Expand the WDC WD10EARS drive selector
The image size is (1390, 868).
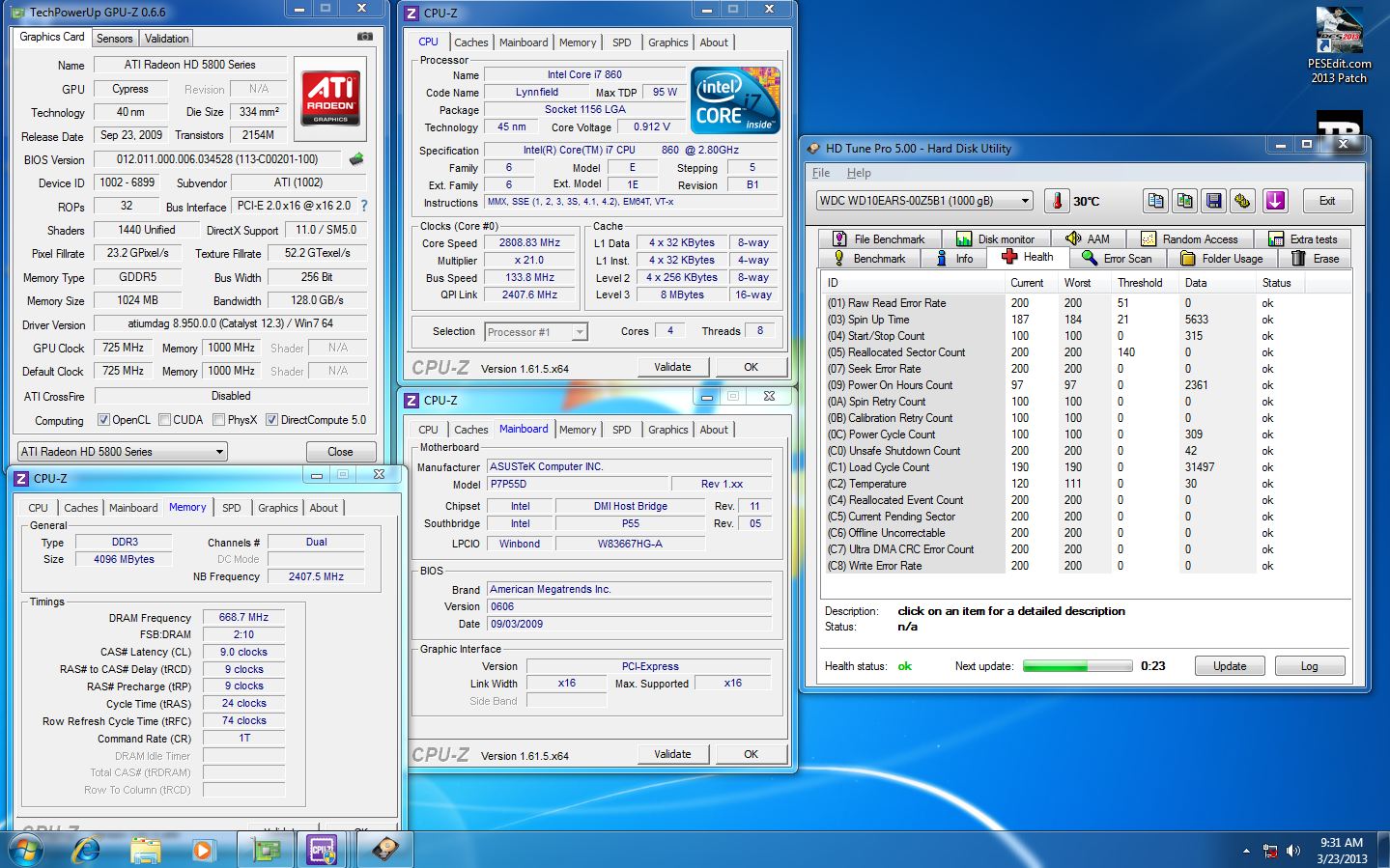click(x=924, y=201)
